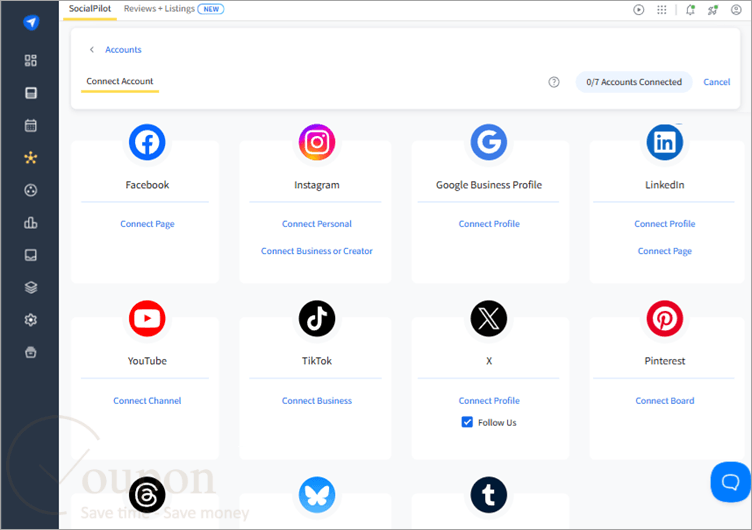Uncheck the Follow Us checkbox
Image resolution: width=752 pixels, height=530 pixels.
point(467,422)
